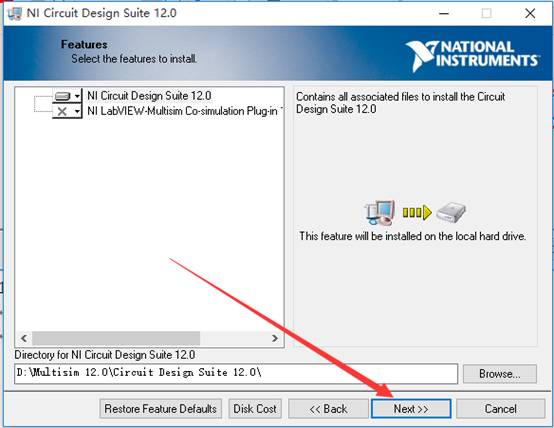554x428 pixels.
Task: Close the installer window
Action: (530, 13)
